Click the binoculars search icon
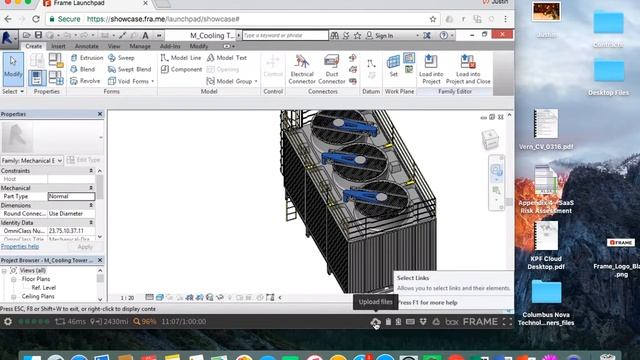This screenshot has width=640, height=360. click(x=334, y=36)
